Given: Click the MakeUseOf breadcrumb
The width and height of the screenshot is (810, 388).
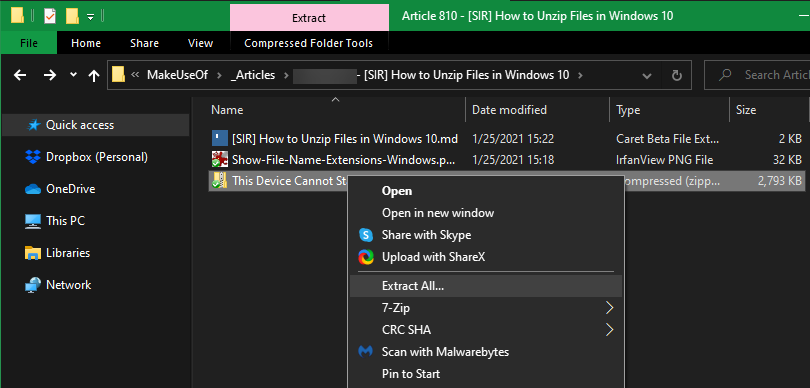Looking at the screenshot, I should tap(177, 75).
